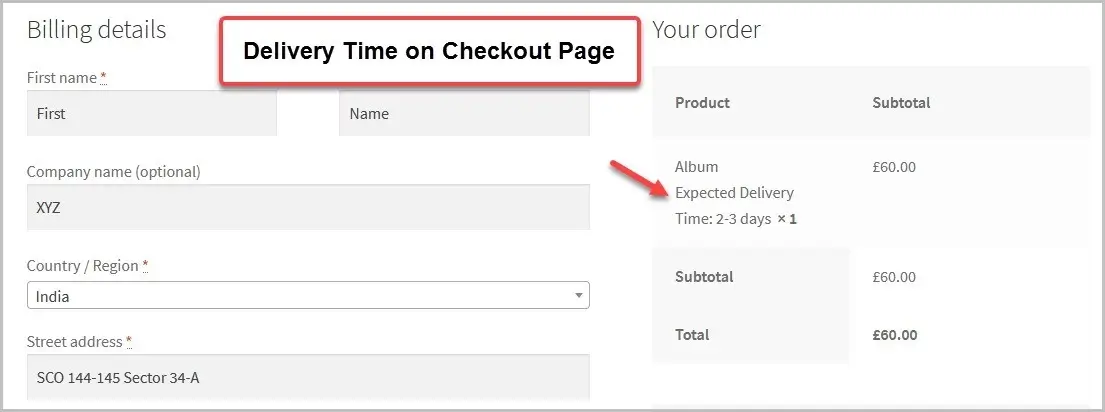The width and height of the screenshot is (1105, 412).
Task: Select the last name field containing Name
Action: pyautogui.click(x=464, y=113)
